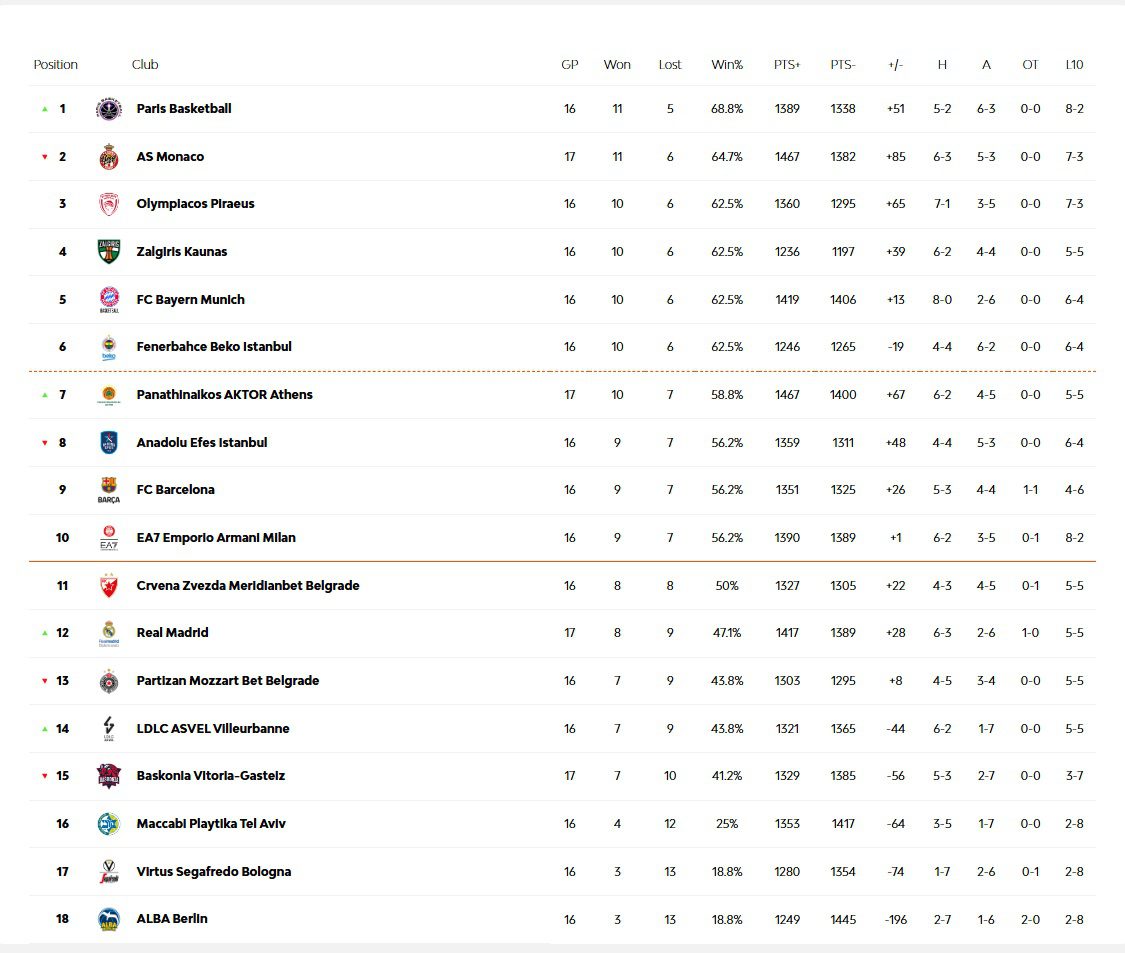Click the red triangle beside Partizan Mozzart Bet Belgrade

pyautogui.click(x=44, y=680)
